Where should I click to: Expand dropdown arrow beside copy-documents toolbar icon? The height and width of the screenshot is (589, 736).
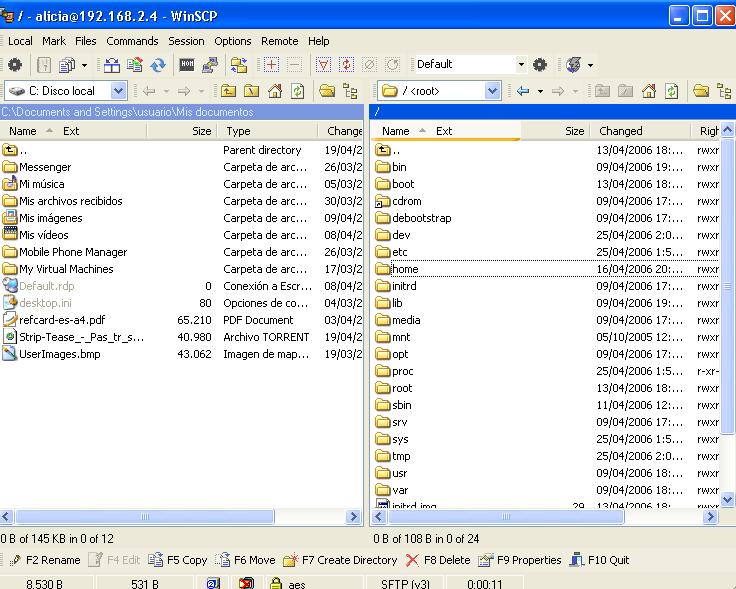pos(84,65)
